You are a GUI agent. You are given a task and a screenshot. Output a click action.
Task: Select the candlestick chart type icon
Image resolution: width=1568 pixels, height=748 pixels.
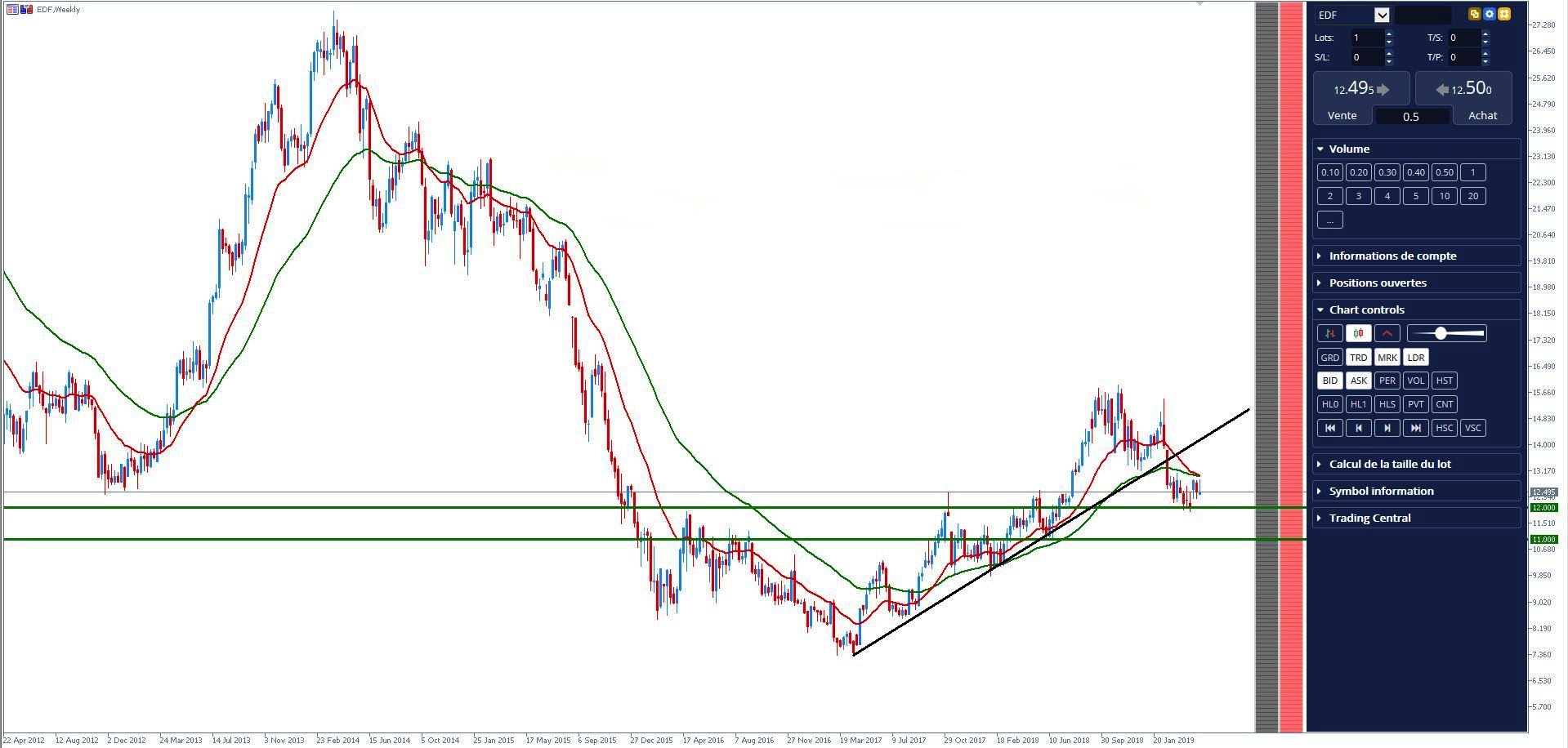1358,333
